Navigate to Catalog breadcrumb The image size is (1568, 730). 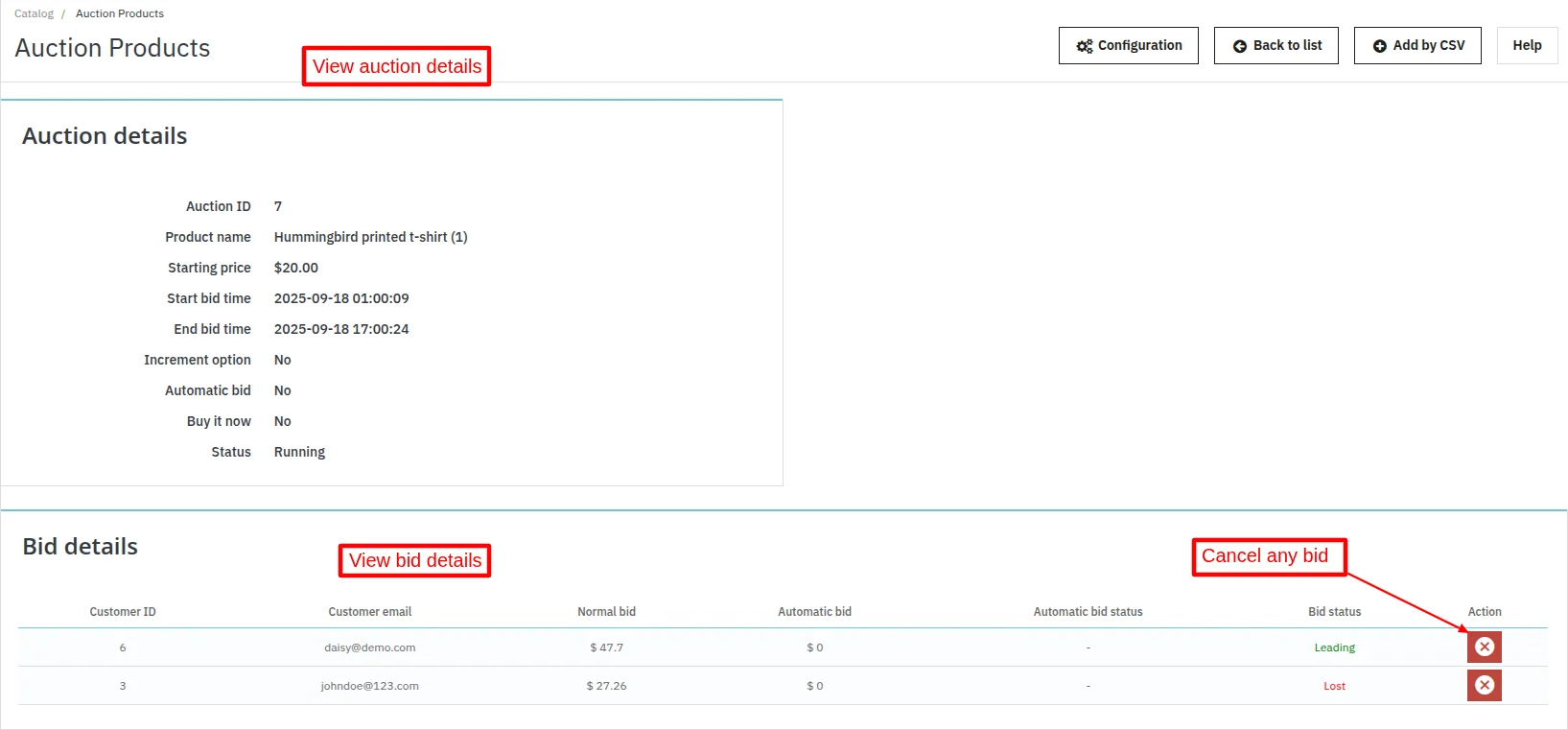pos(34,13)
